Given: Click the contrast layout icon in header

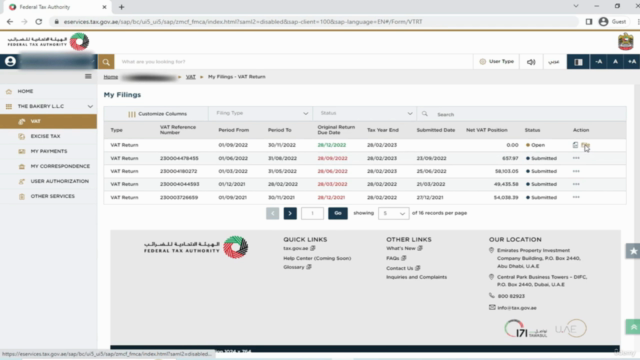Looking at the screenshot, I should (x=578, y=62).
